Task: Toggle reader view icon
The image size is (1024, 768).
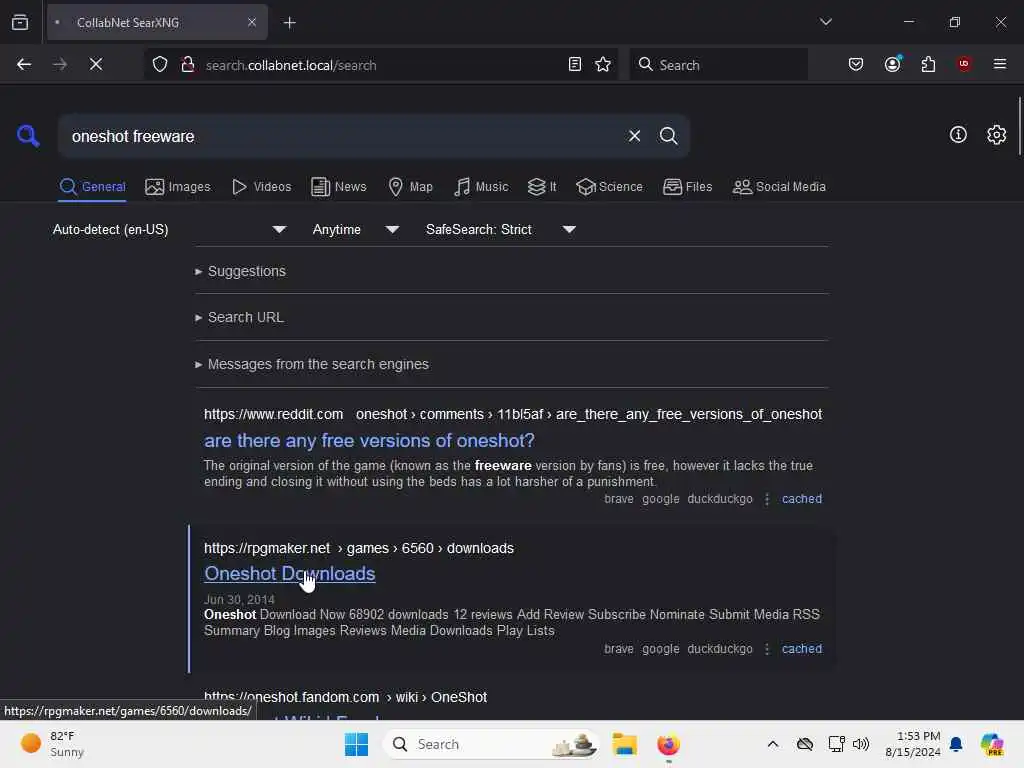Action: (575, 64)
